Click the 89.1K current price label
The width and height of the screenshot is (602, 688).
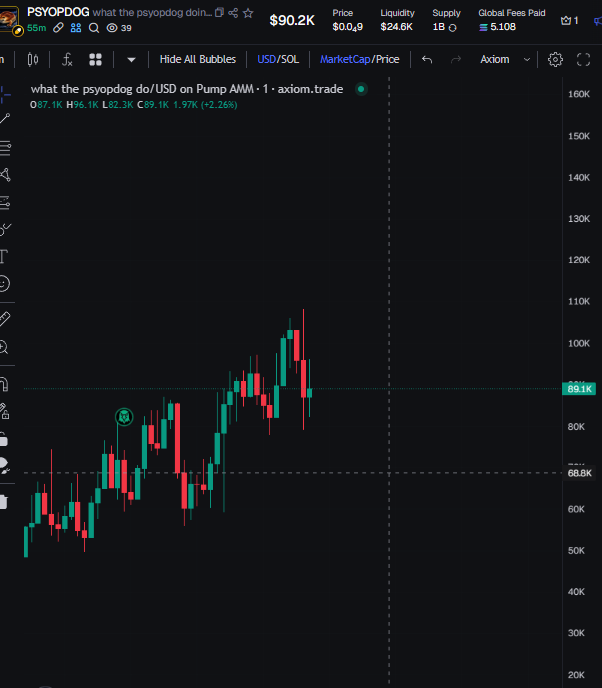pos(579,389)
